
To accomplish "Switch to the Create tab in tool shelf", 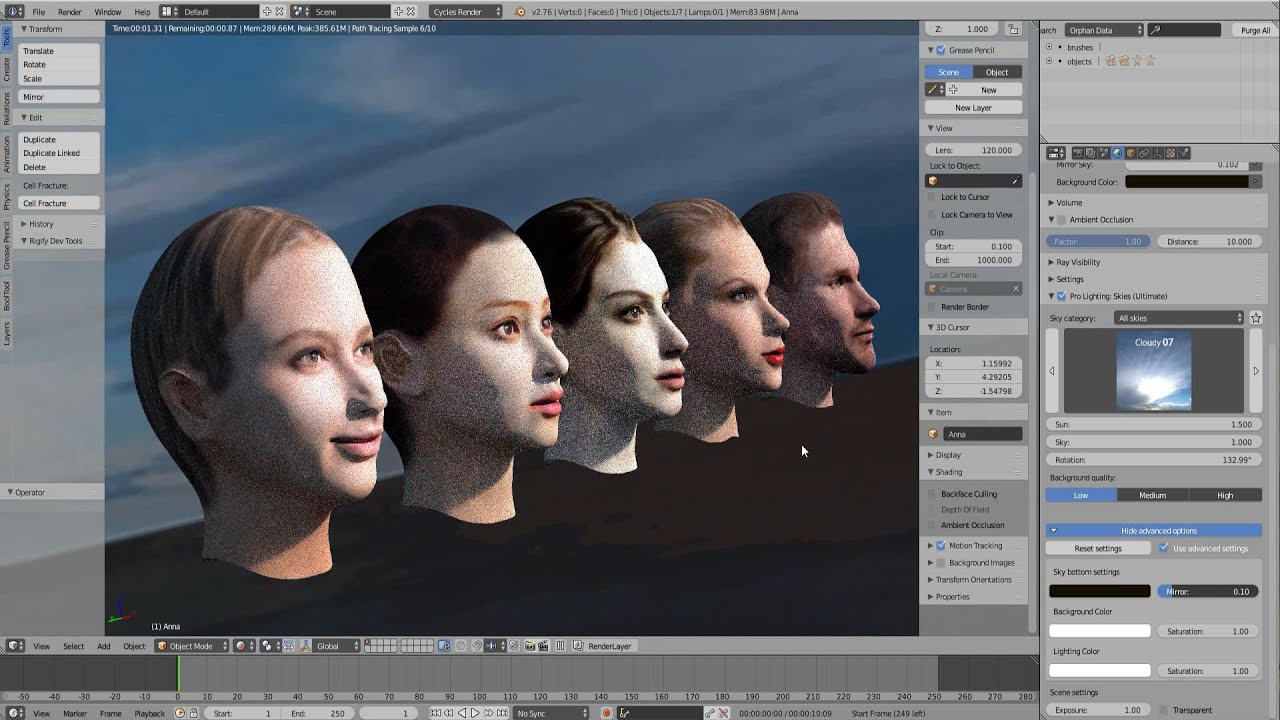I will 6,70.
